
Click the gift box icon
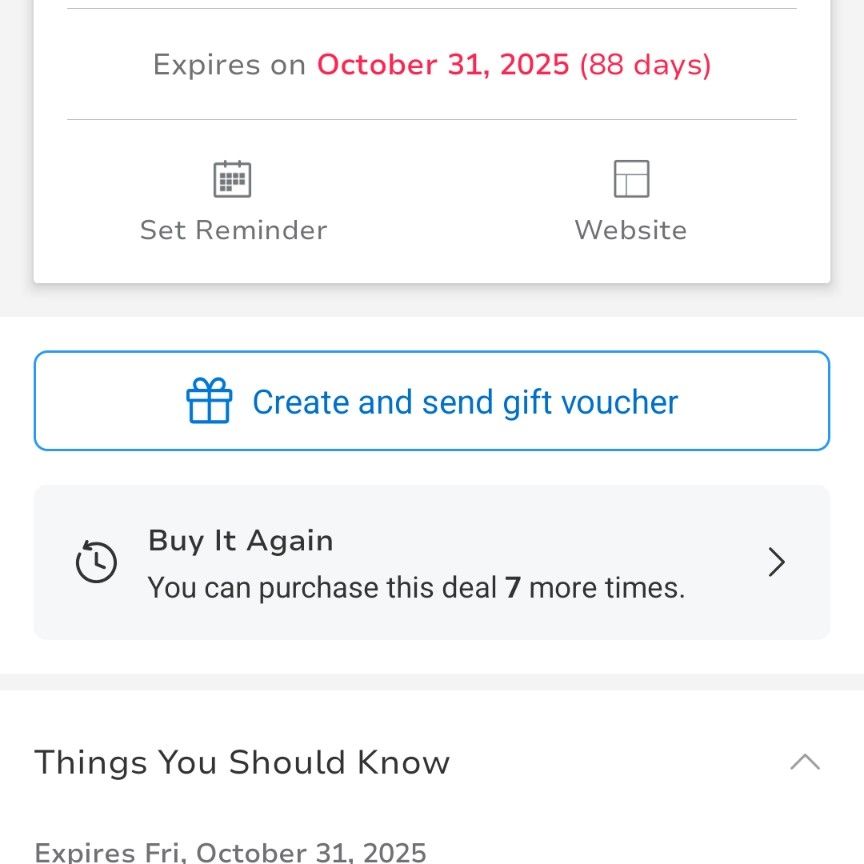click(x=209, y=401)
